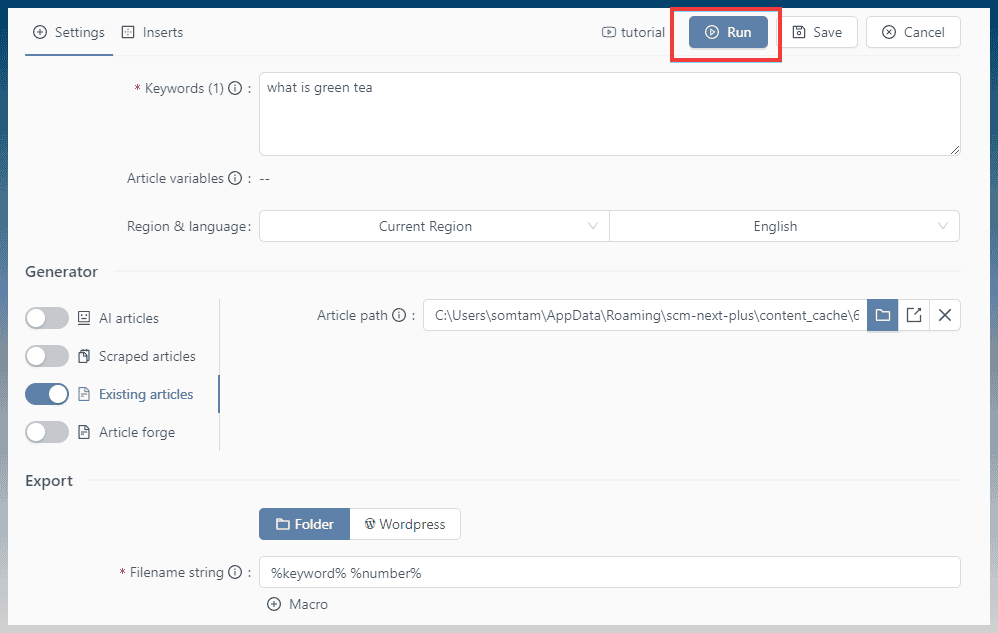Image resolution: width=998 pixels, height=633 pixels.
Task: Clear the Article path with X icon
Action: click(945, 316)
